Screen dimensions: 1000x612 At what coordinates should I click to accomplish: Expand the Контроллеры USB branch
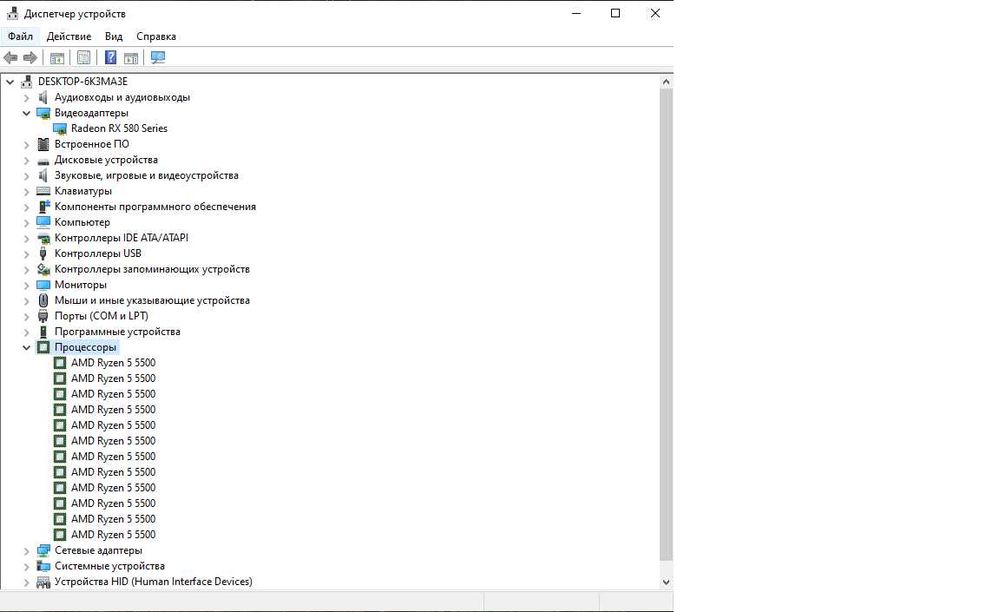coord(26,254)
